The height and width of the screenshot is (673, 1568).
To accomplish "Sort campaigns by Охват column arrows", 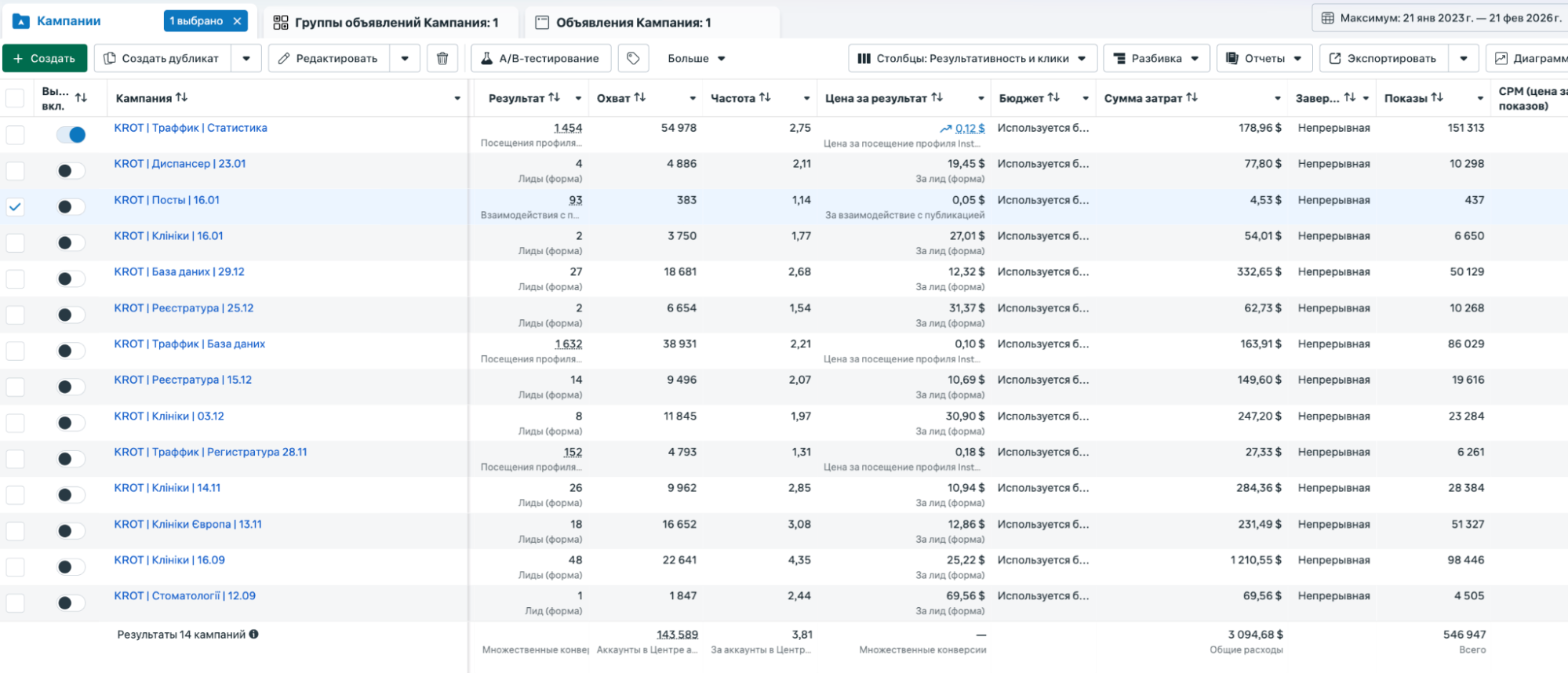I will coord(640,98).
